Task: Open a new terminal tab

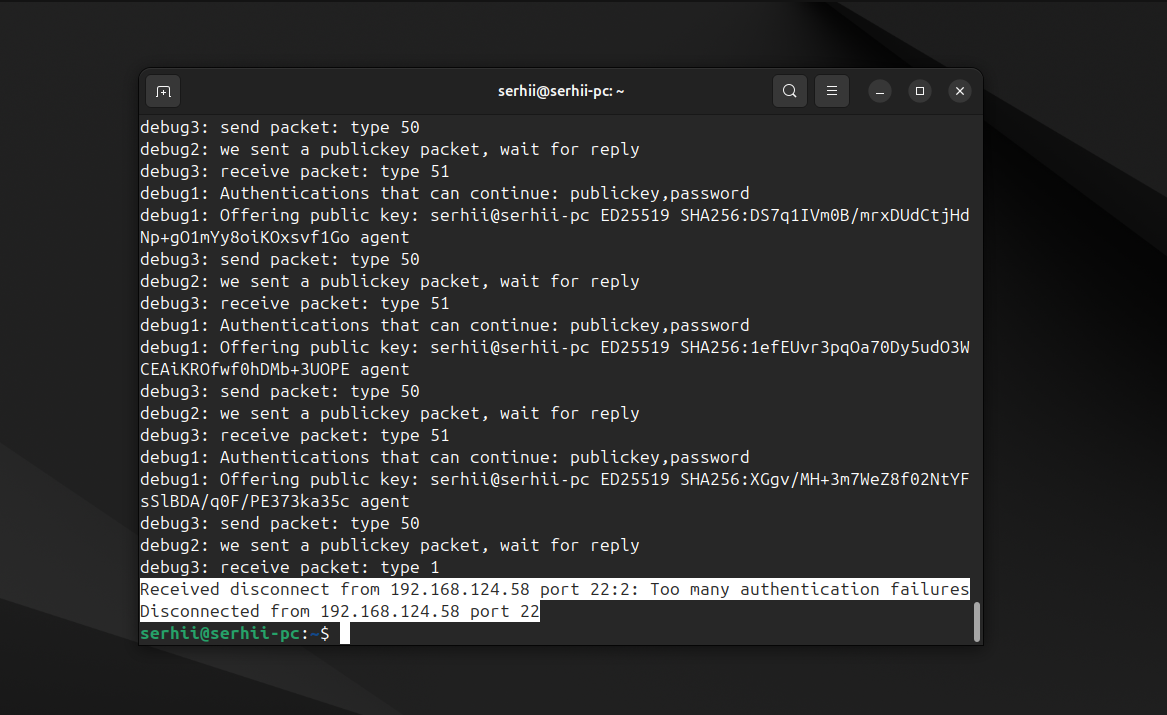Action: point(163,90)
